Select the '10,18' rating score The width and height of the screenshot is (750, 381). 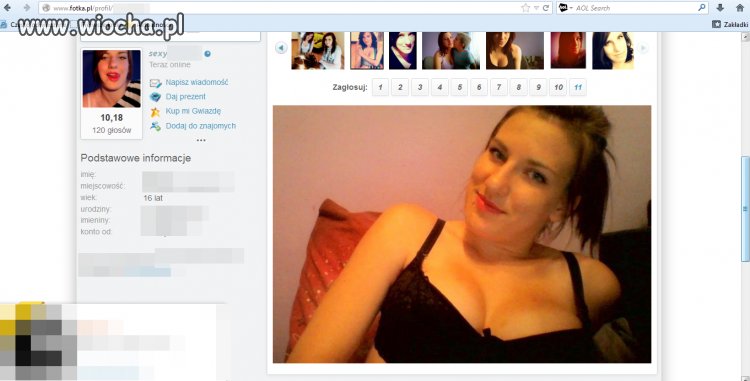point(111,118)
